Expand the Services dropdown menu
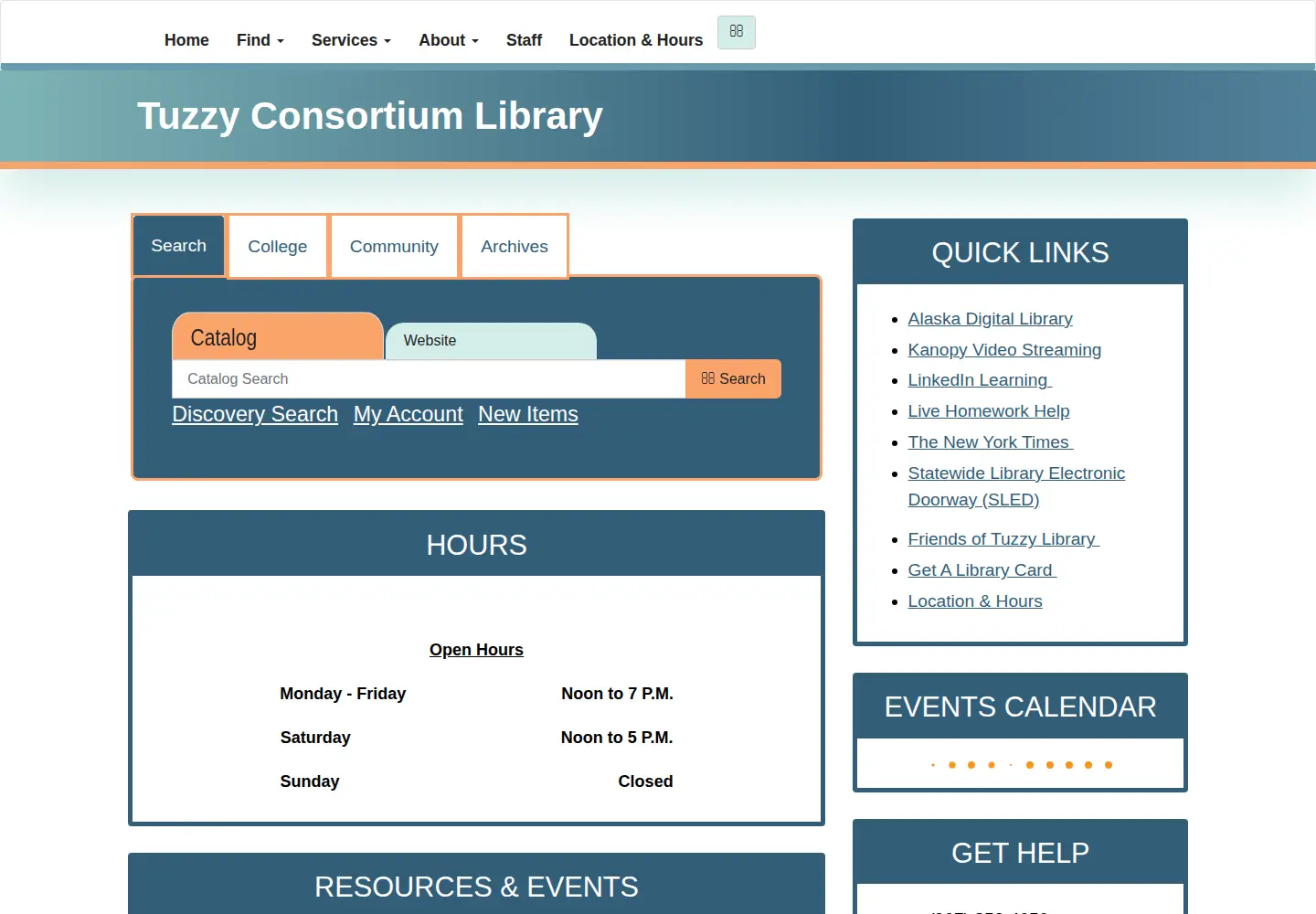Viewport: 1316px width, 914px height. coord(351,40)
